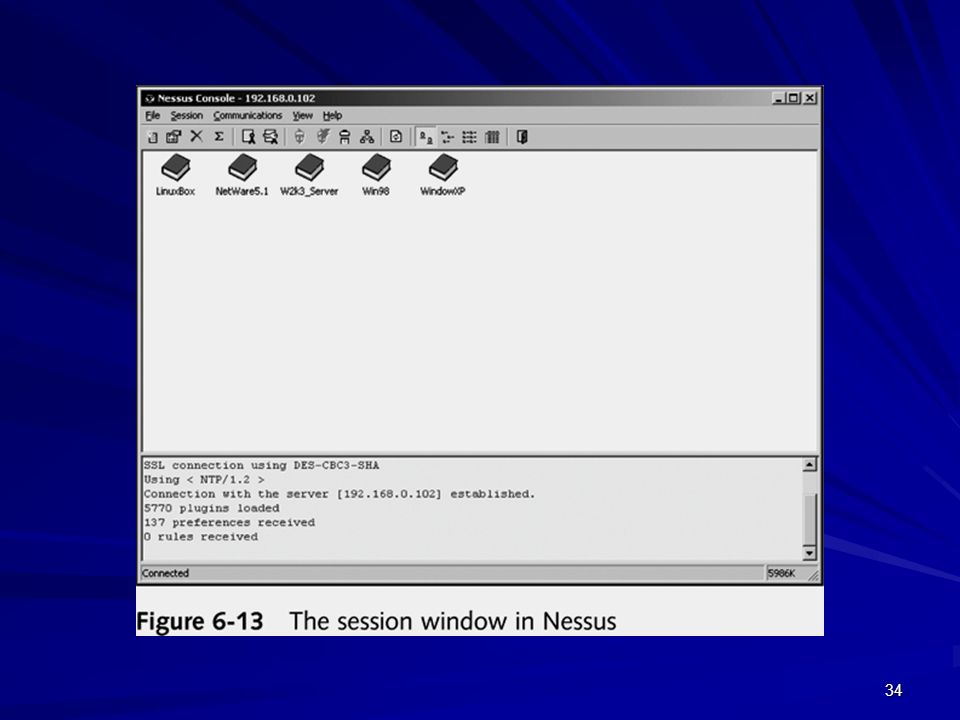Close the Nessus Console window
The height and width of the screenshot is (720, 960).
tap(810, 98)
